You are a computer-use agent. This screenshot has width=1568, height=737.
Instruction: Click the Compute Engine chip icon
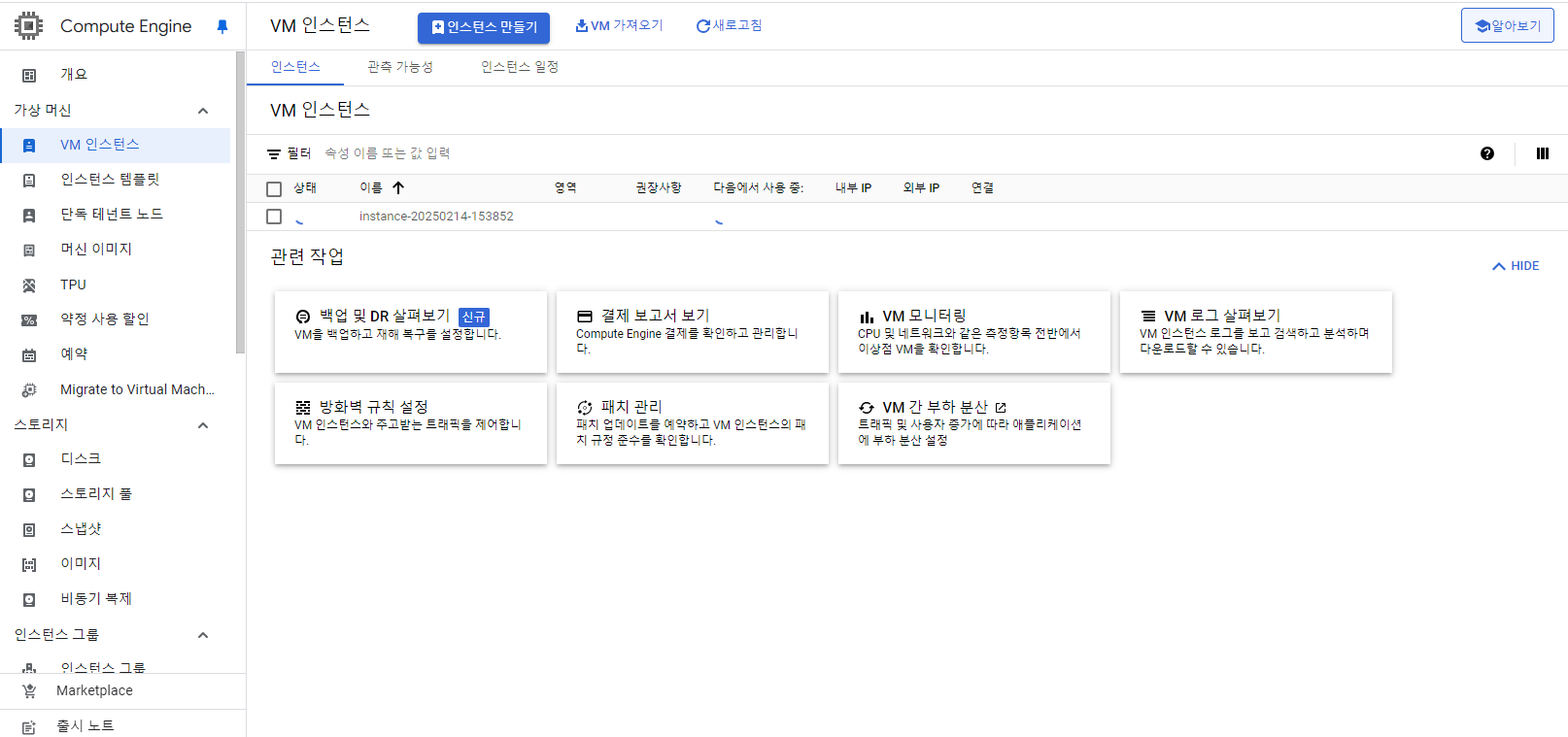(29, 26)
